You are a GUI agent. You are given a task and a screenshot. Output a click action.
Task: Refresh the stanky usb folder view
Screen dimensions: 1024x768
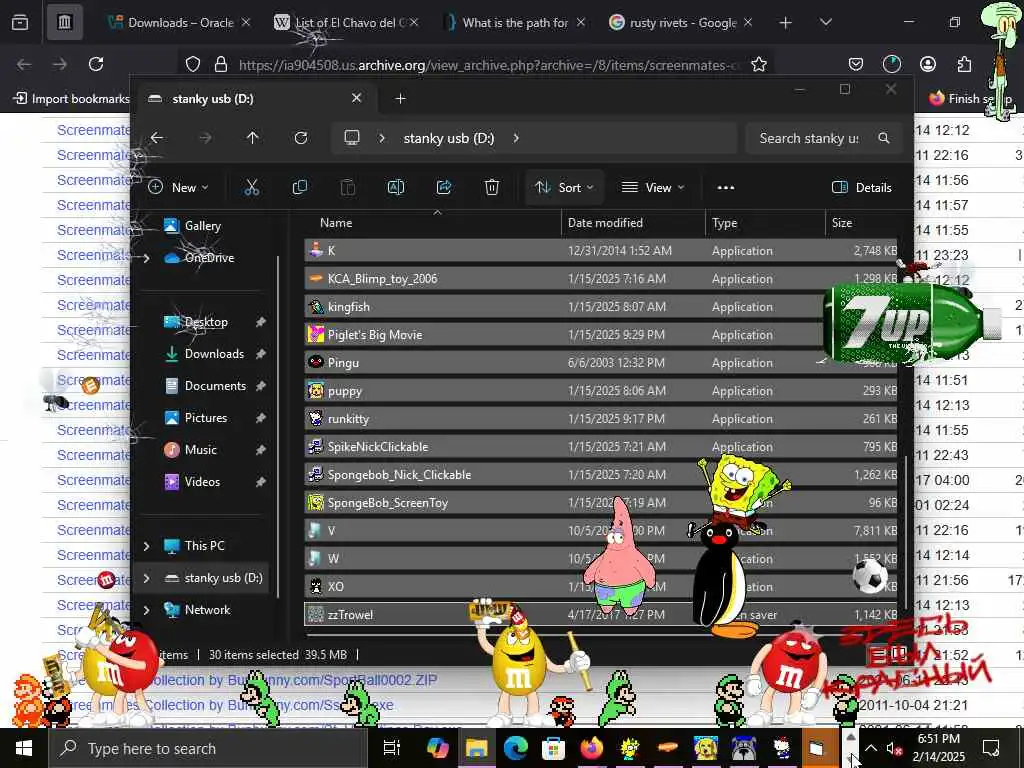click(300, 138)
